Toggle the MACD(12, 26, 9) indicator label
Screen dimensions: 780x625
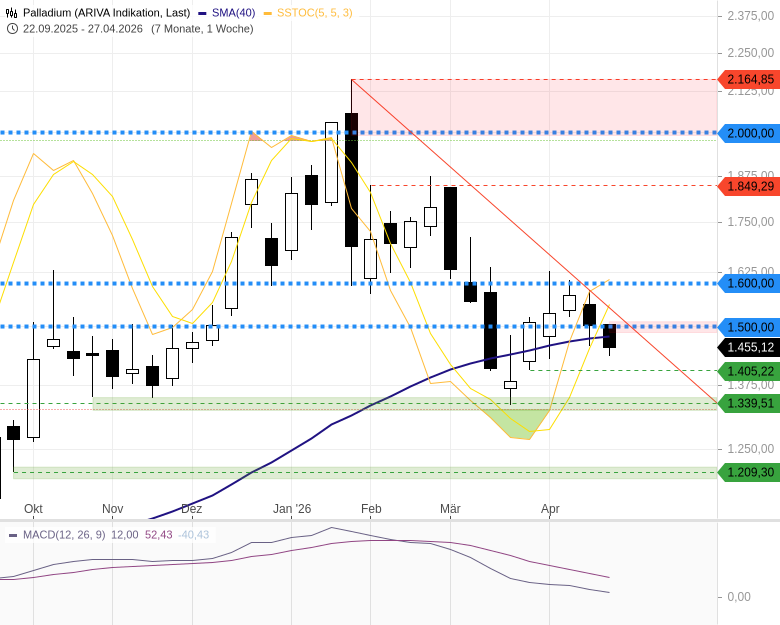pos(64,535)
